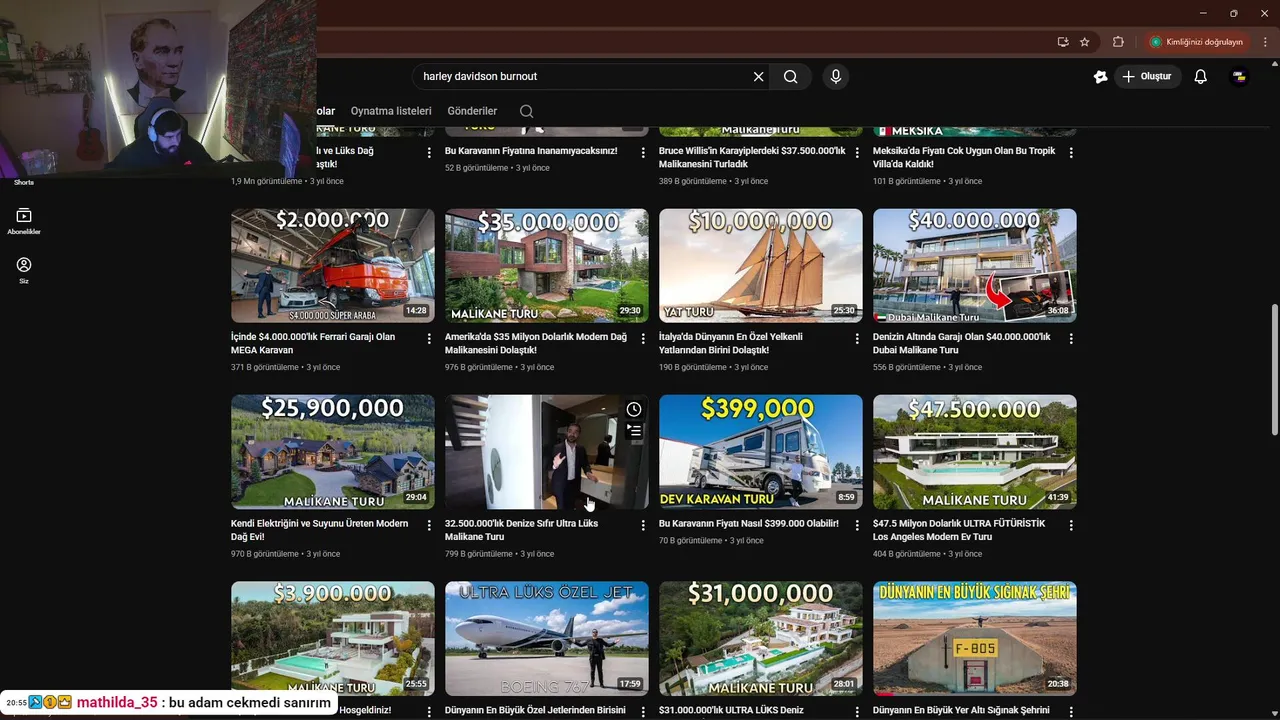
Task: Open options for Yelkenli Yat video
Action: coord(857,339)
